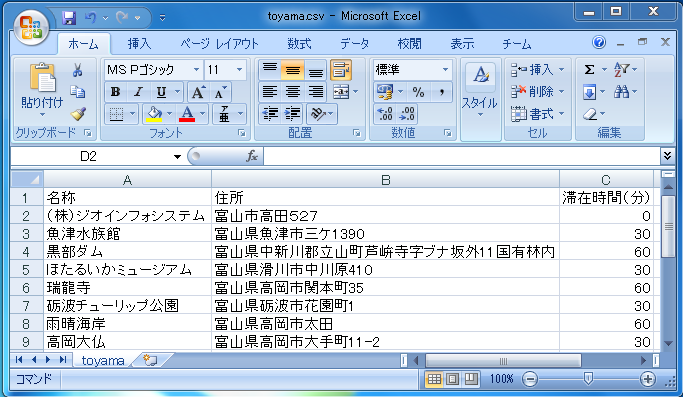683x397 pixels.
Task: Align cell content to the bottom
Action: coord(315,70)
